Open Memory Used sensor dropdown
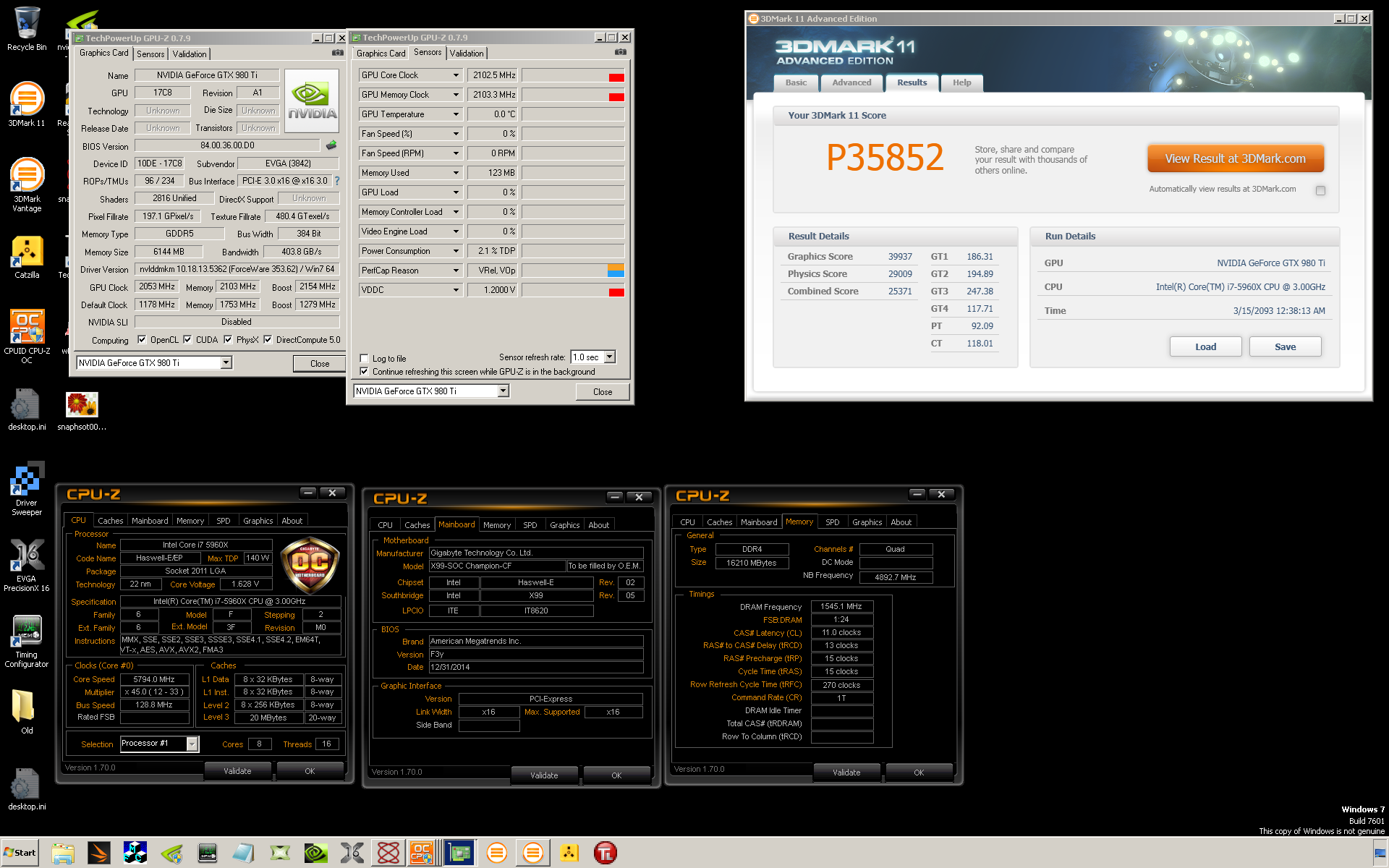This screenshot has height=868, width=1389. point(456,173)
